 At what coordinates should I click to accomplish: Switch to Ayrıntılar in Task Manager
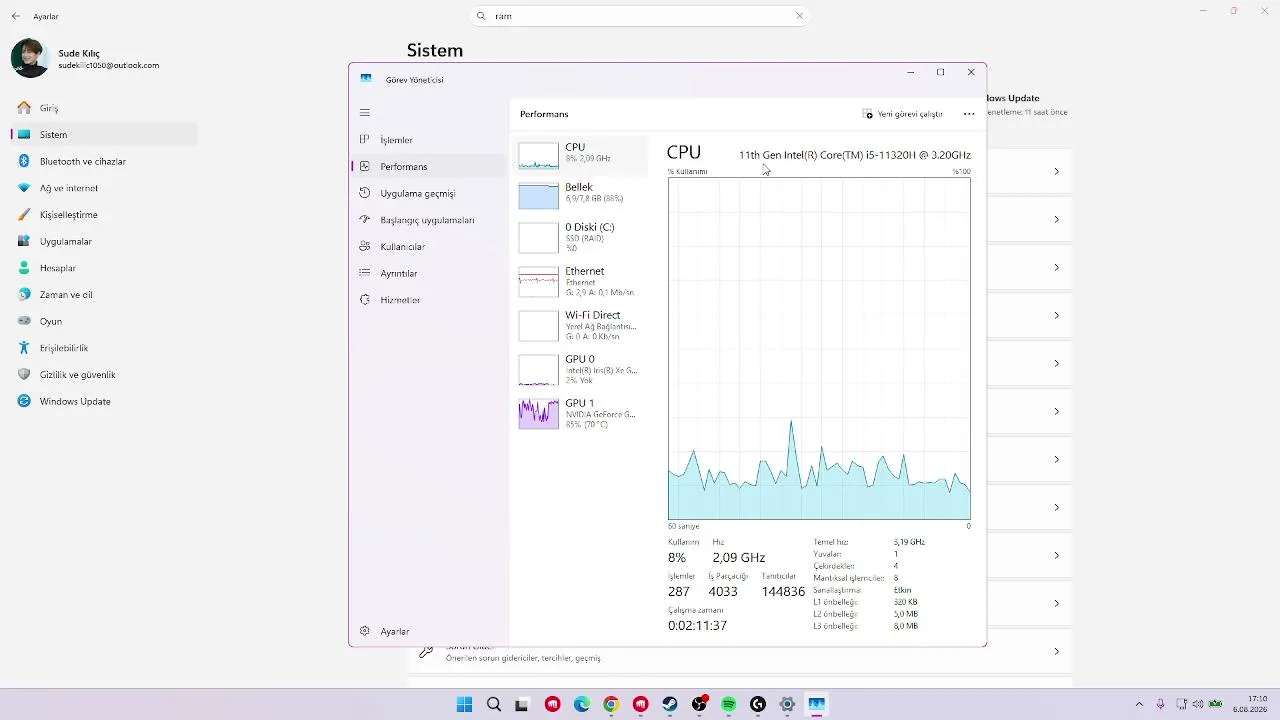(x=430, y=273)
